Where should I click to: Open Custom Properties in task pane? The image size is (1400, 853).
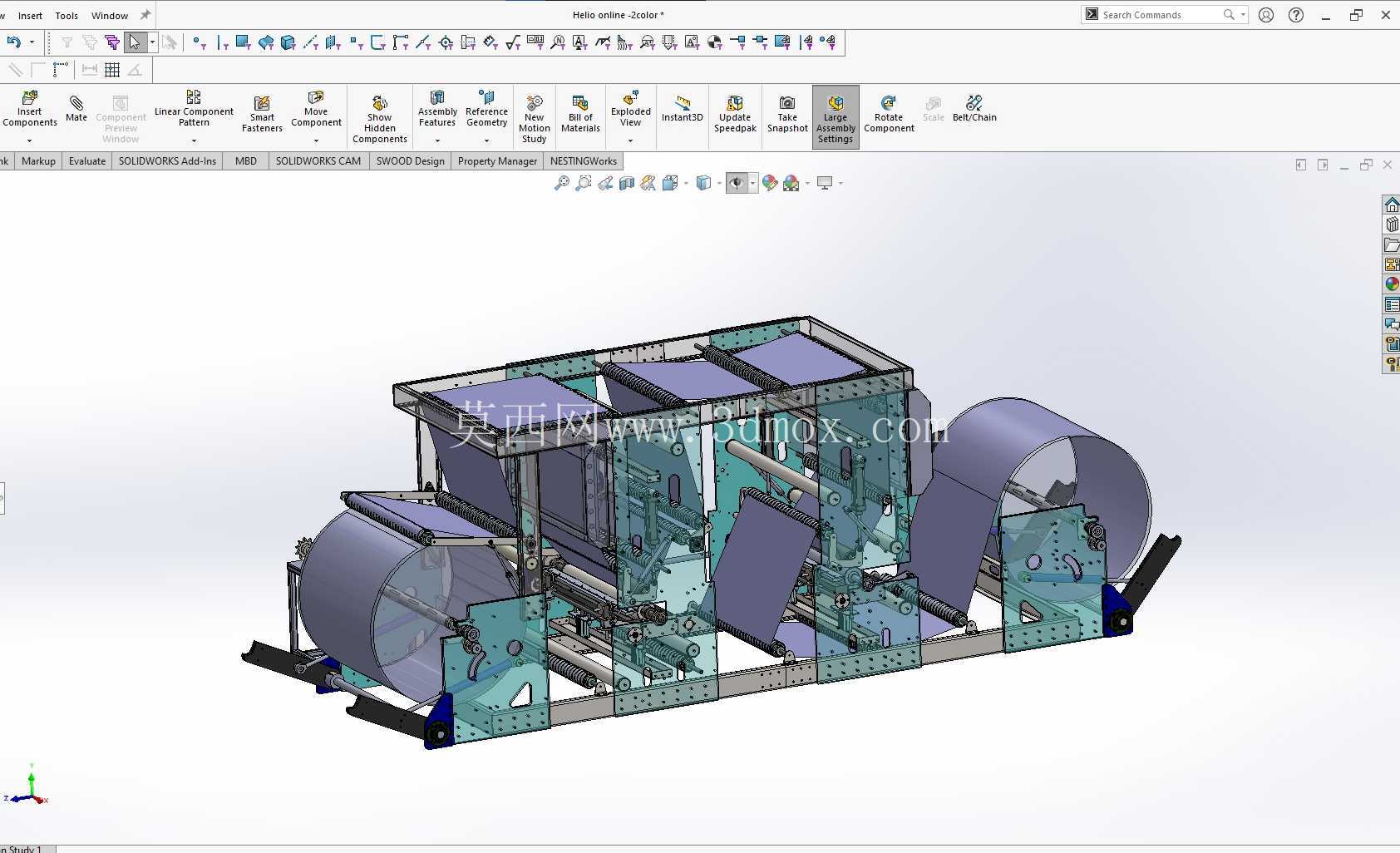tap(1391, 304)
